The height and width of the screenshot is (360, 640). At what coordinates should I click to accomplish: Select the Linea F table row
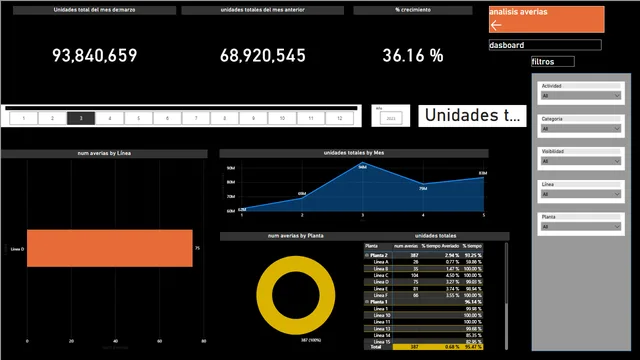pos(423,295)
